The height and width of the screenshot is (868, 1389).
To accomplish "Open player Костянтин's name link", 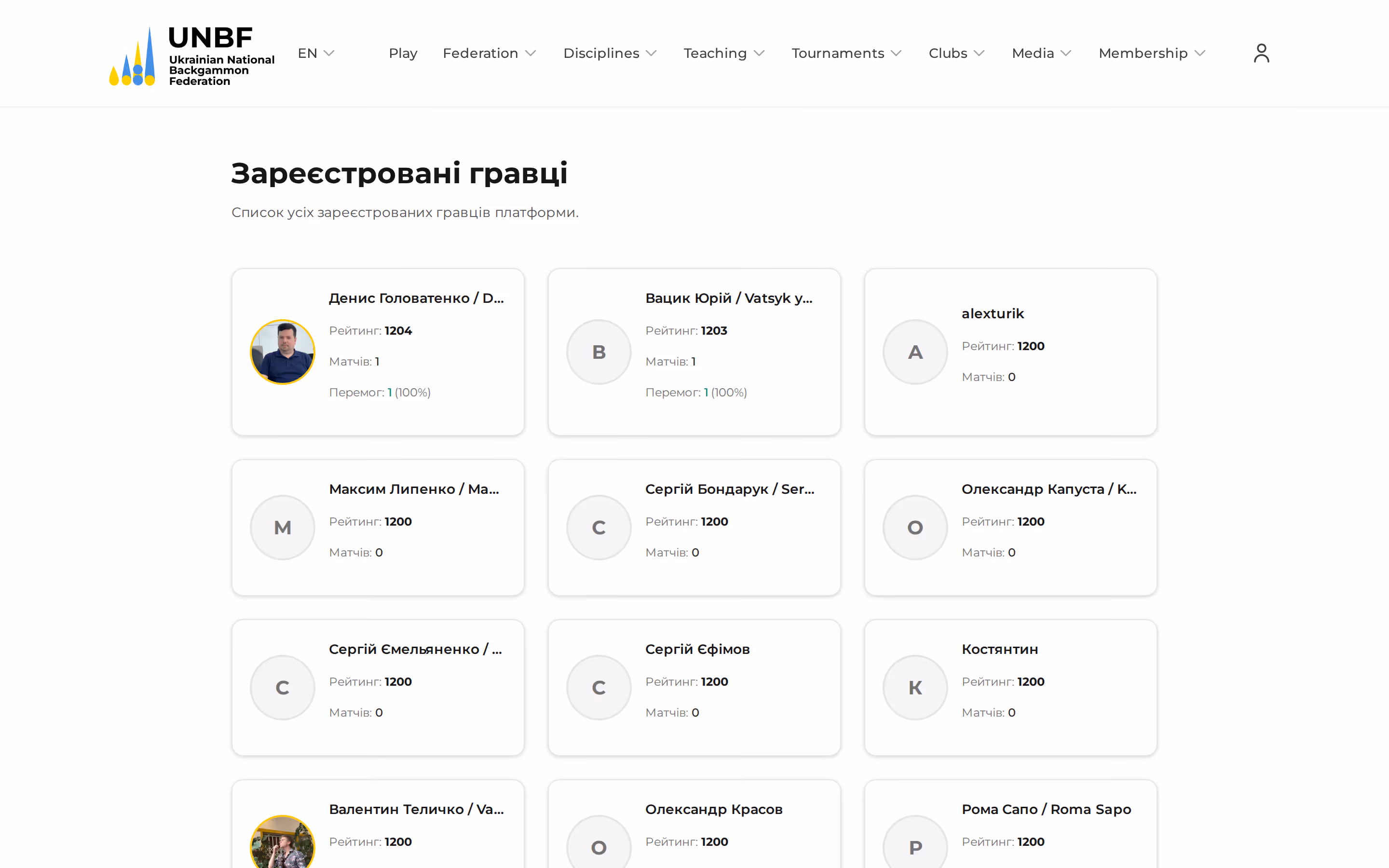I will click(x=1000, y=649).
